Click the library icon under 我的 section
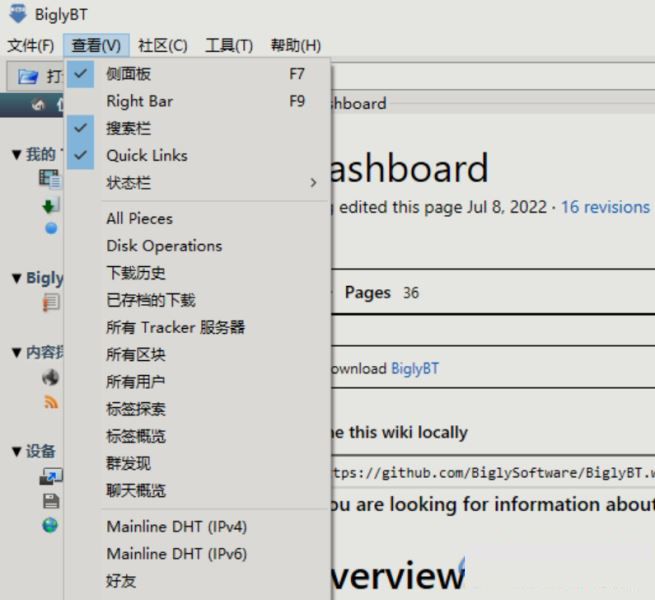This screenshot has height=600, width=655. (50, 179)
